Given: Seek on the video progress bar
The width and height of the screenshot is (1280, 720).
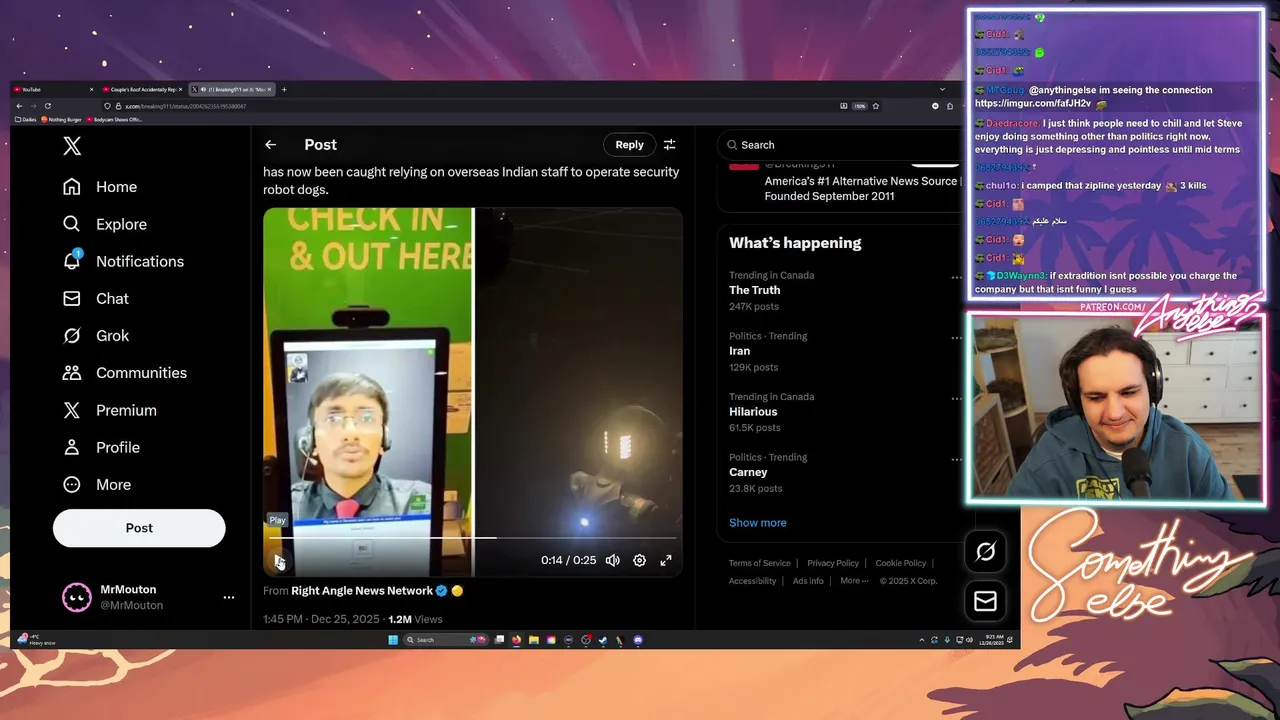Looking at the screenshot, I should pyautogui.click(x=472, y=538).
